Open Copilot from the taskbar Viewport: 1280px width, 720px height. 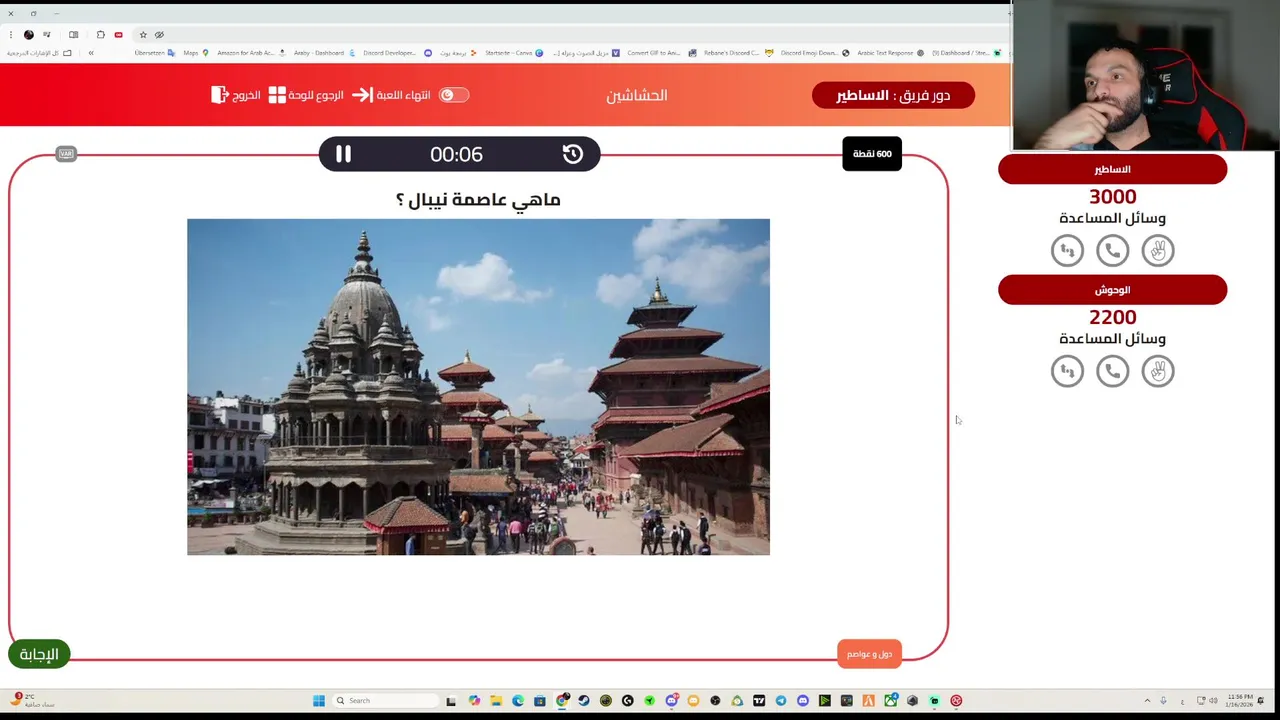(474, 701)
